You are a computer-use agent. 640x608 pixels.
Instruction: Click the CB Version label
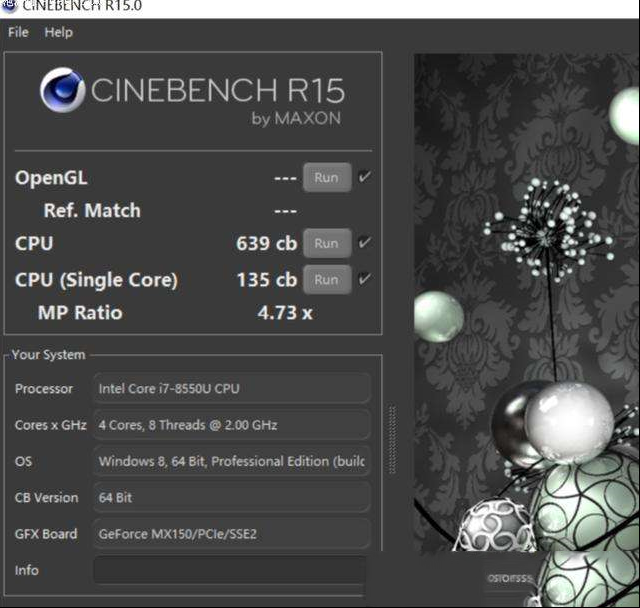tap(46, 497)
